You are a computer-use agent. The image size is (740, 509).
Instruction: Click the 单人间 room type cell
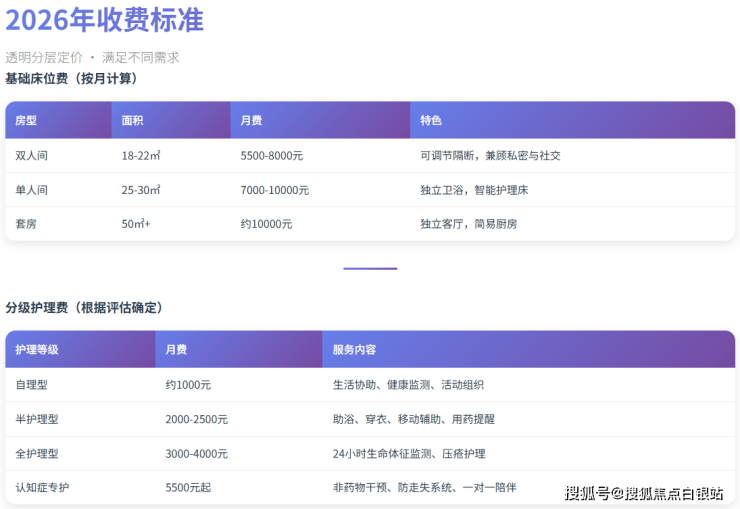coord(31,190)
